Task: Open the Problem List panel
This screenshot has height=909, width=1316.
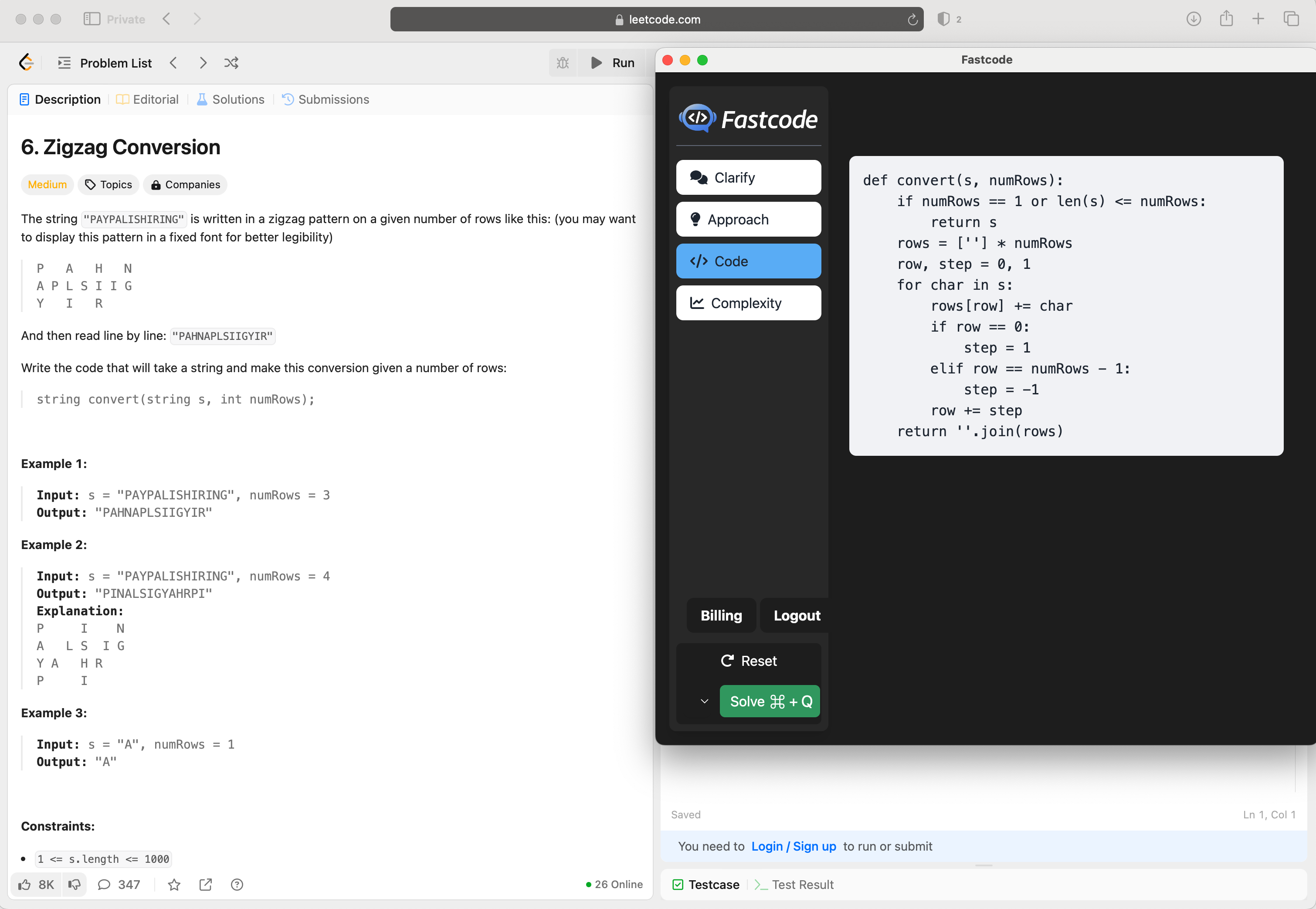Action: [105, 63]
